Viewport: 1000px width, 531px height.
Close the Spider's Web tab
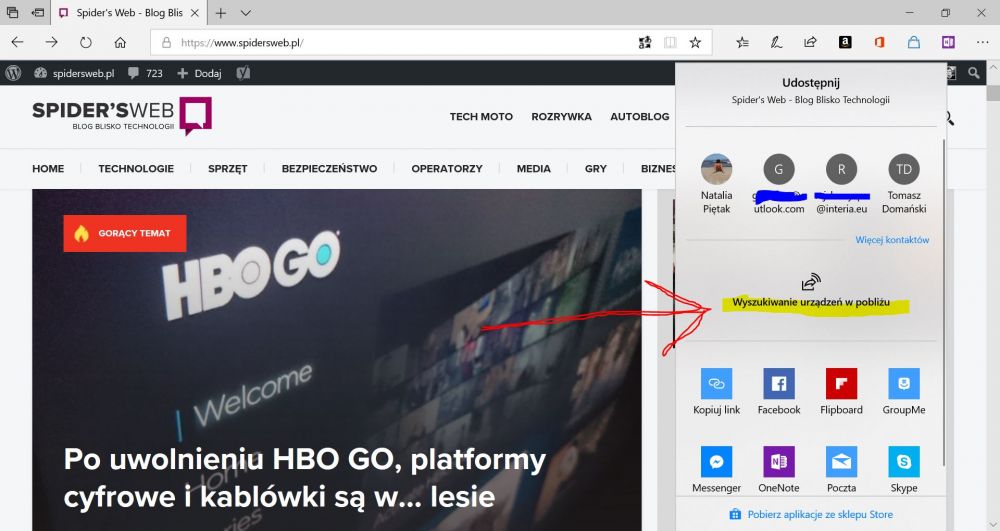[x=195, y=13]
